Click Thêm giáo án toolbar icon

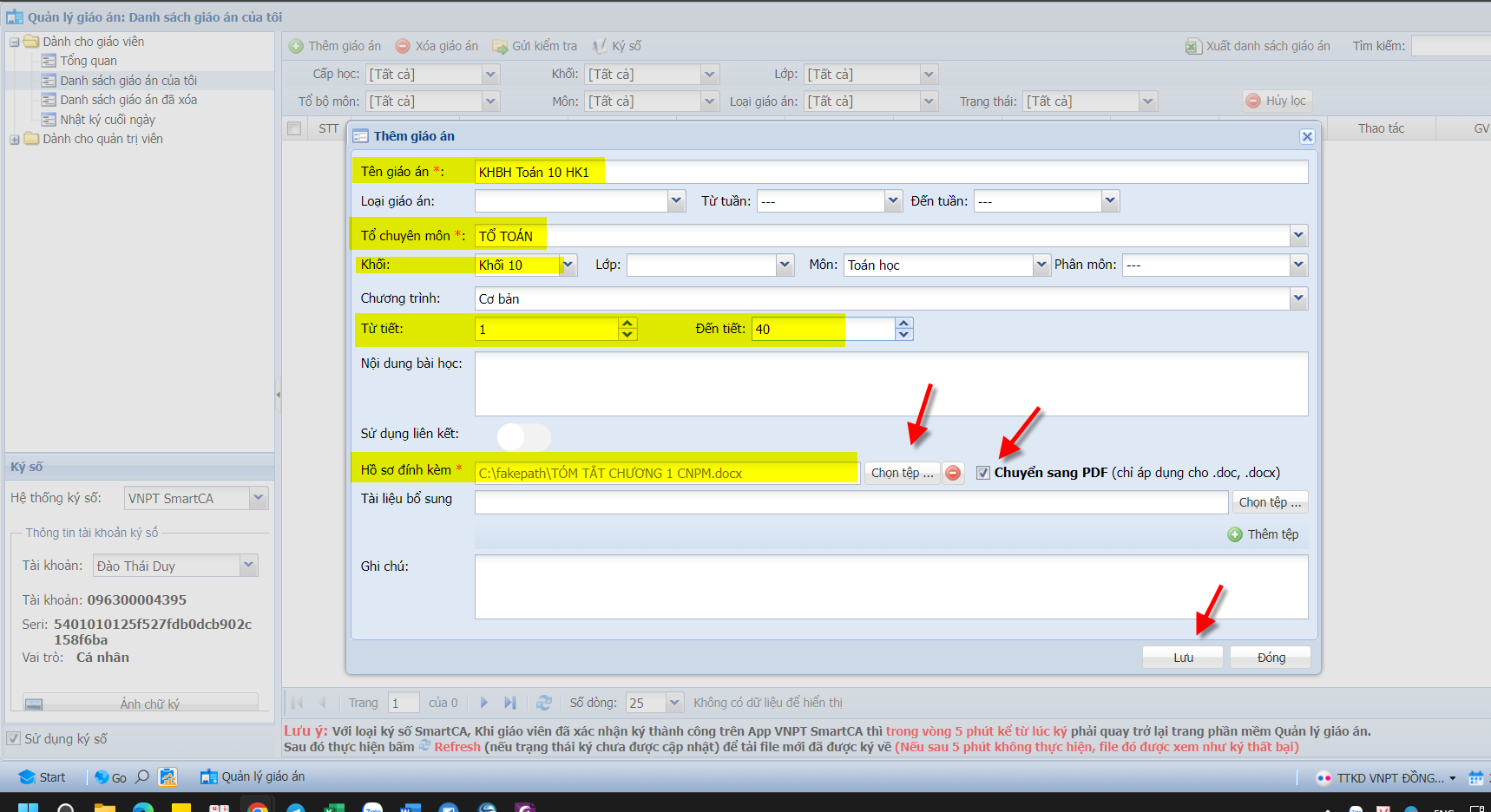point(296,46)
